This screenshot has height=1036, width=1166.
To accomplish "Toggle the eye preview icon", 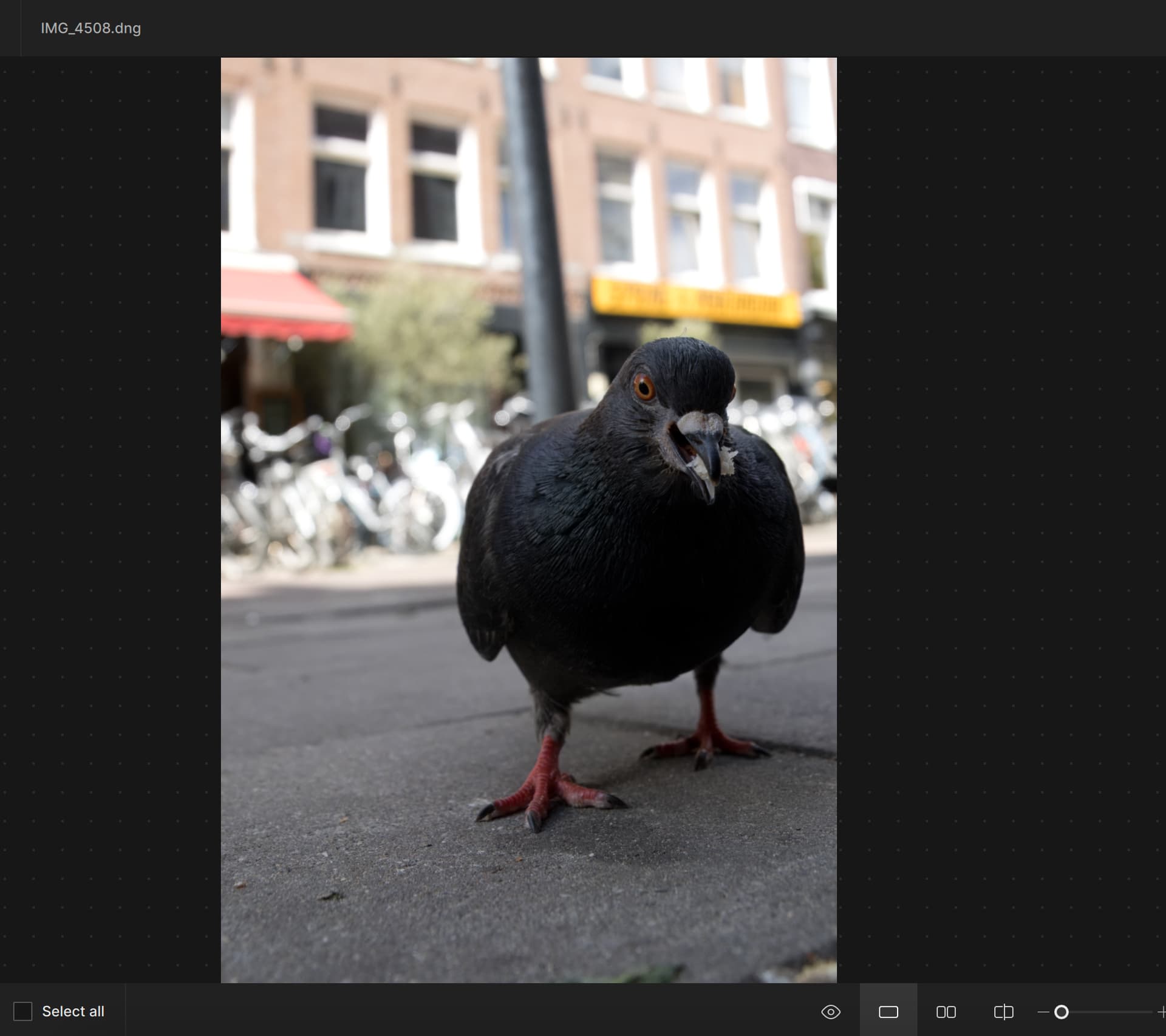I will pos(830,1012).
